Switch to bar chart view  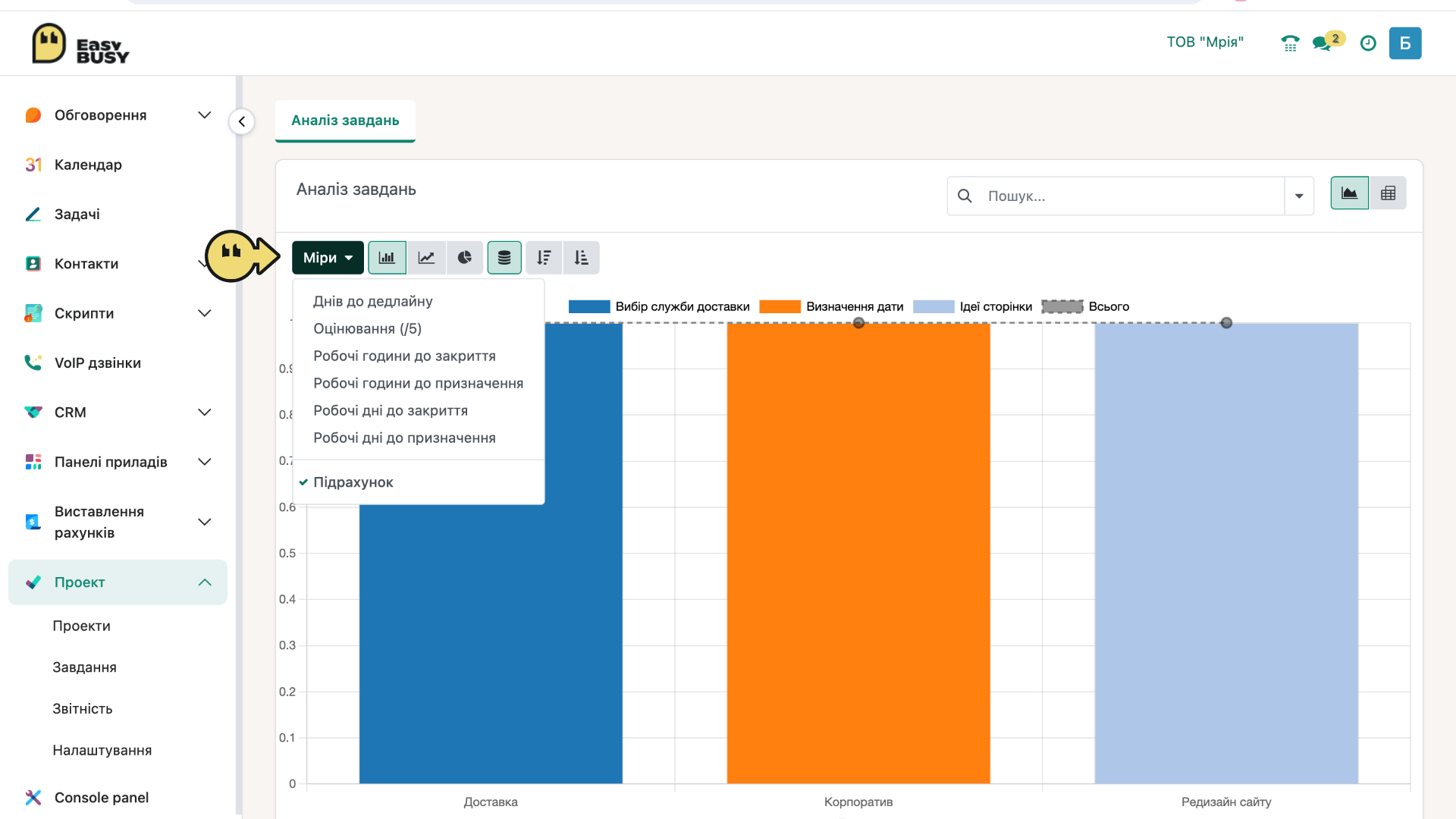(387, 258)
